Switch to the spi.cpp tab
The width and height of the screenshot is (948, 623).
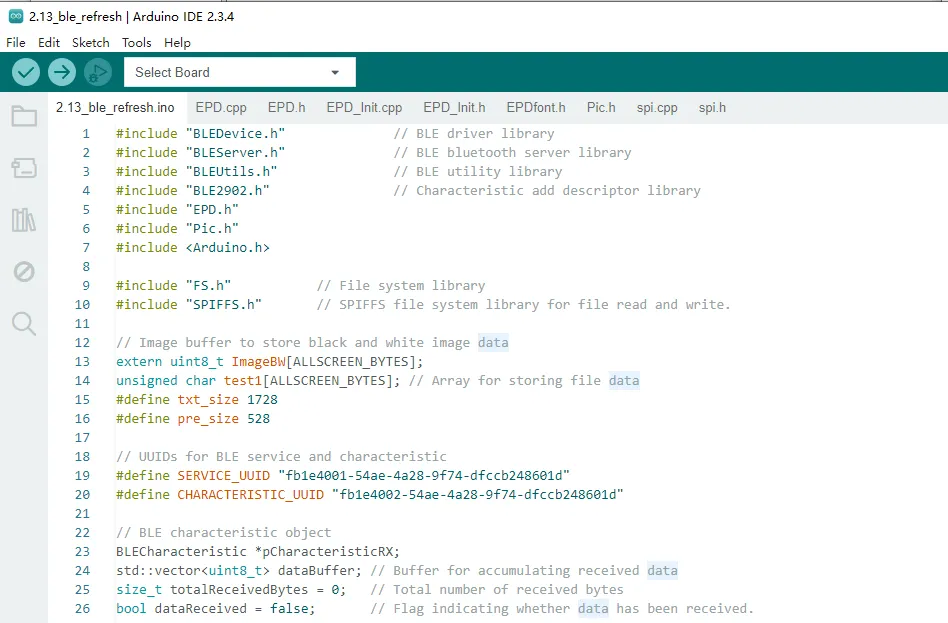tap(657, 108)
